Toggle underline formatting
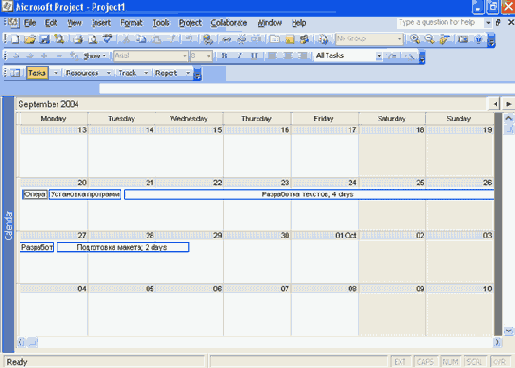Image resolution: width=515 pixels, height=368 pixels. tap(254, 56)
